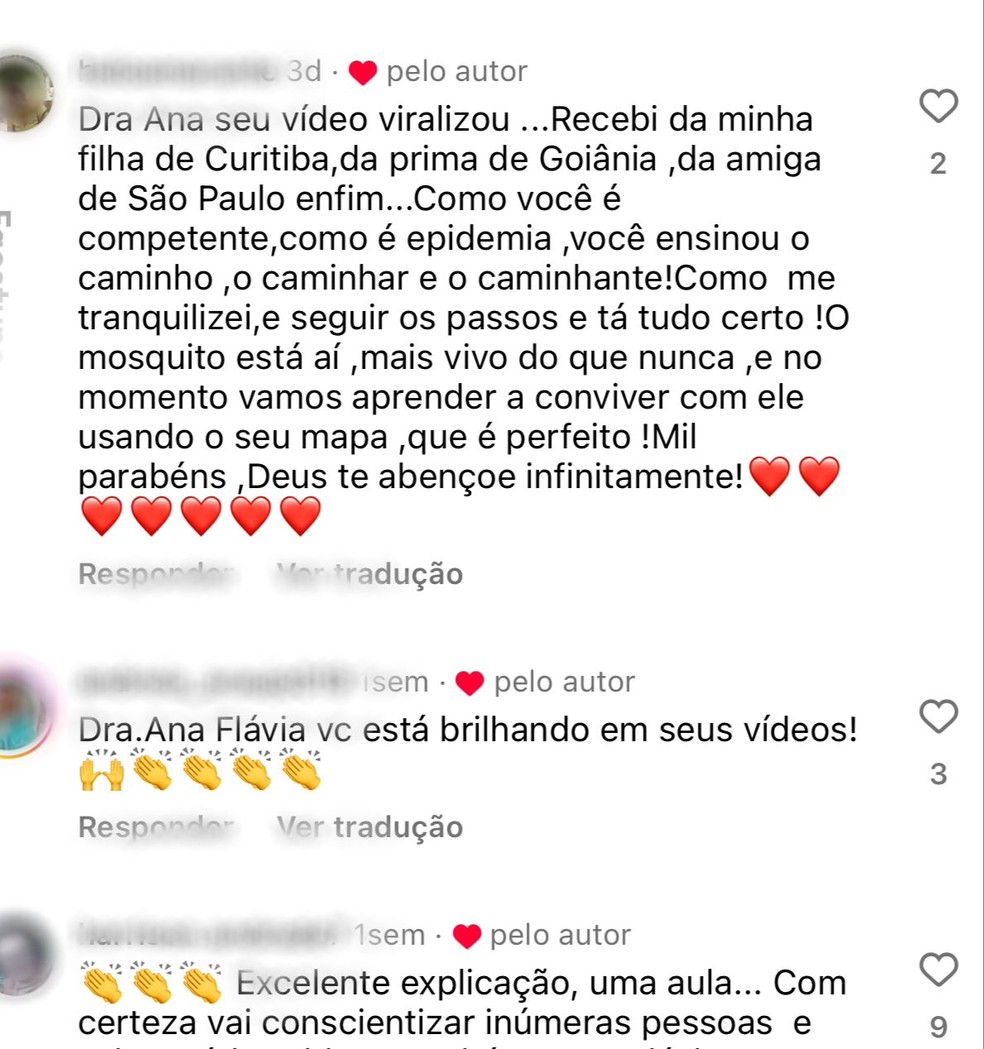Screen dimensions: 984x1049
Task: Show translation of the long first comment
Action: click(x=370, y=574)
